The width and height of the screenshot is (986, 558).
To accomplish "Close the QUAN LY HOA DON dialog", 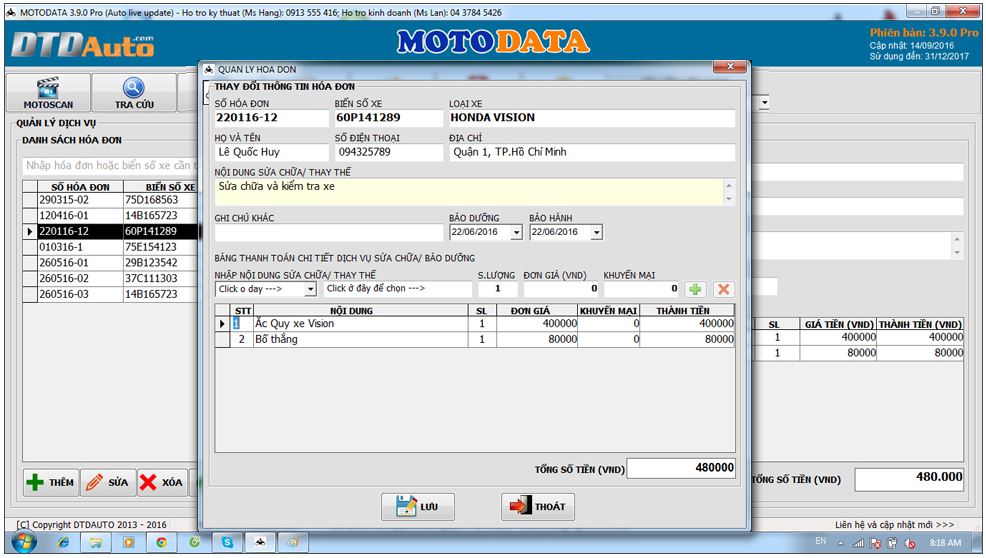I will 729,67.
